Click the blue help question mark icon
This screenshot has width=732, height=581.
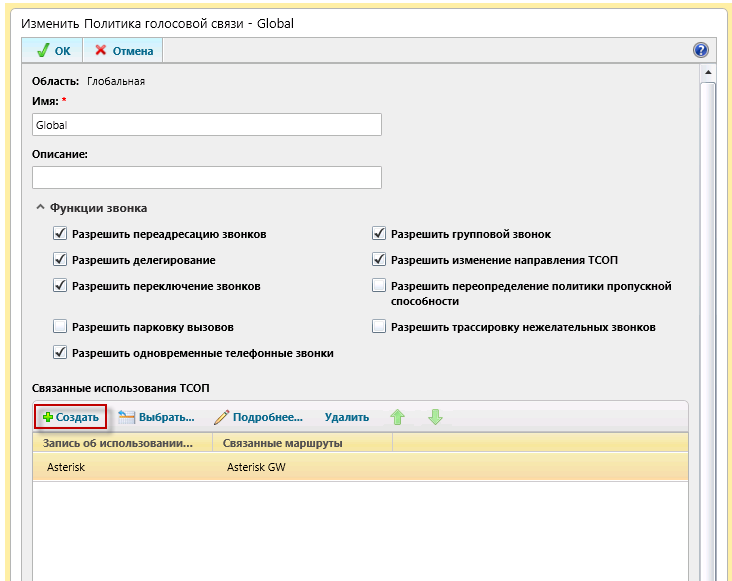point(700,50)
